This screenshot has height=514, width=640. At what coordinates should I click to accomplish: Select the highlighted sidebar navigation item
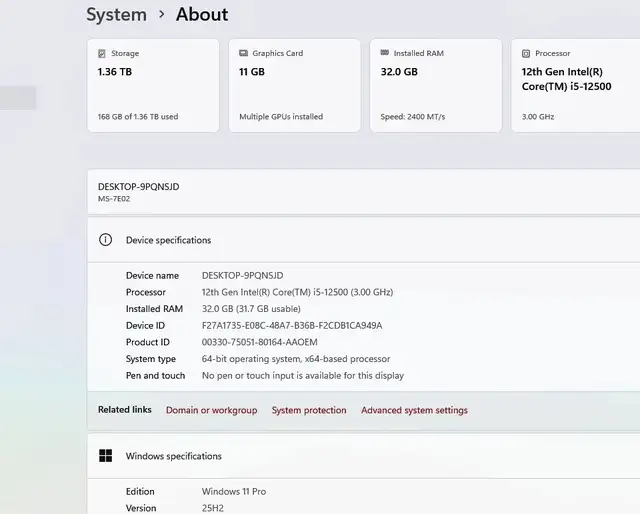click(x=18, y=98)
